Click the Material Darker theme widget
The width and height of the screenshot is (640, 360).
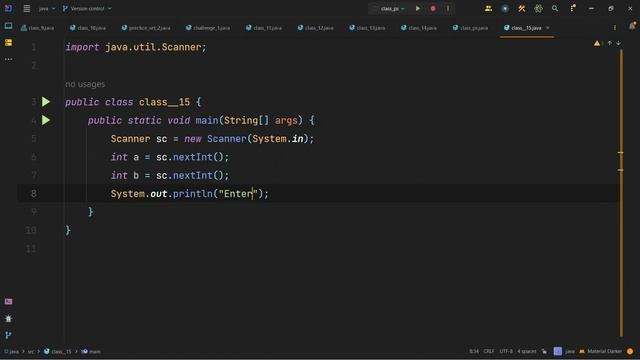tap(601, 351)
